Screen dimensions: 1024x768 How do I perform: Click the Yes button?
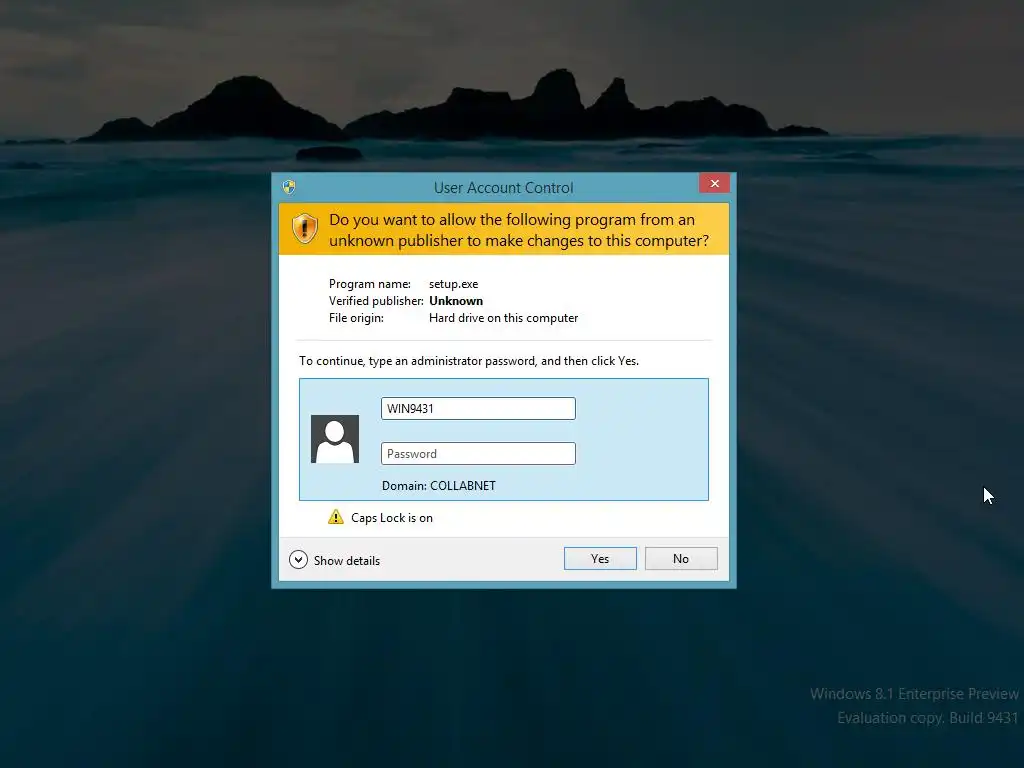pos(600,558)
